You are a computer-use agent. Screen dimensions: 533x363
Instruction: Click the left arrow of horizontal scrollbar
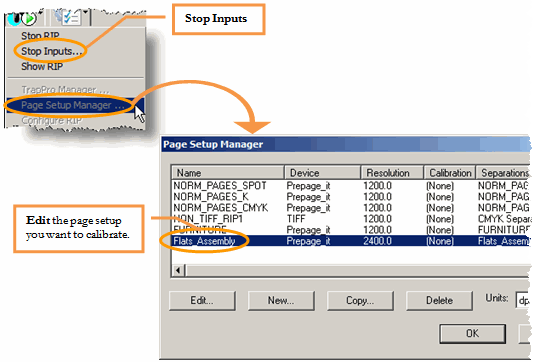(x=178, y=271)
